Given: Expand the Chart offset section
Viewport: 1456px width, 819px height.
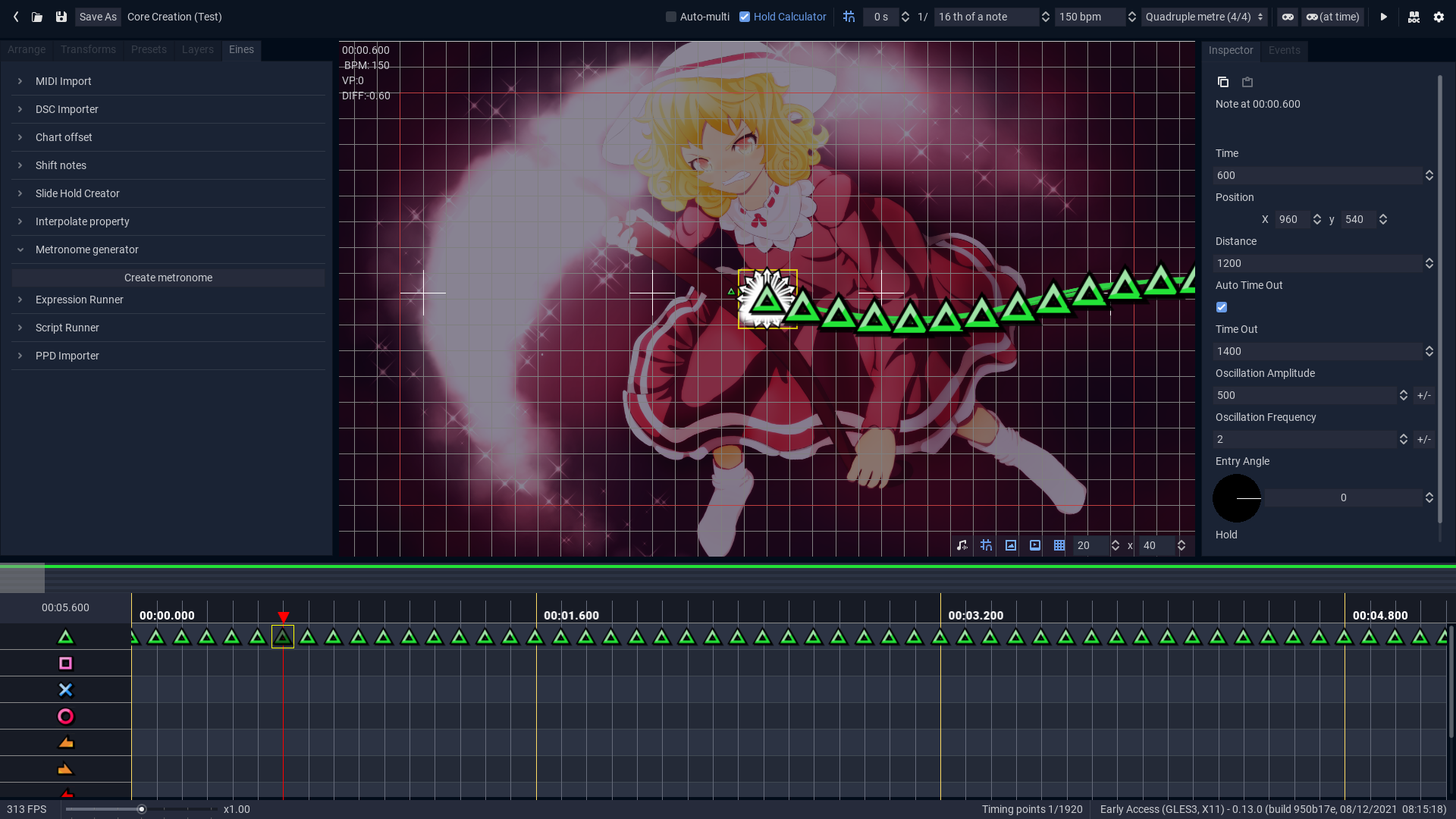Looking at the screenshot, I should point(168,137).
